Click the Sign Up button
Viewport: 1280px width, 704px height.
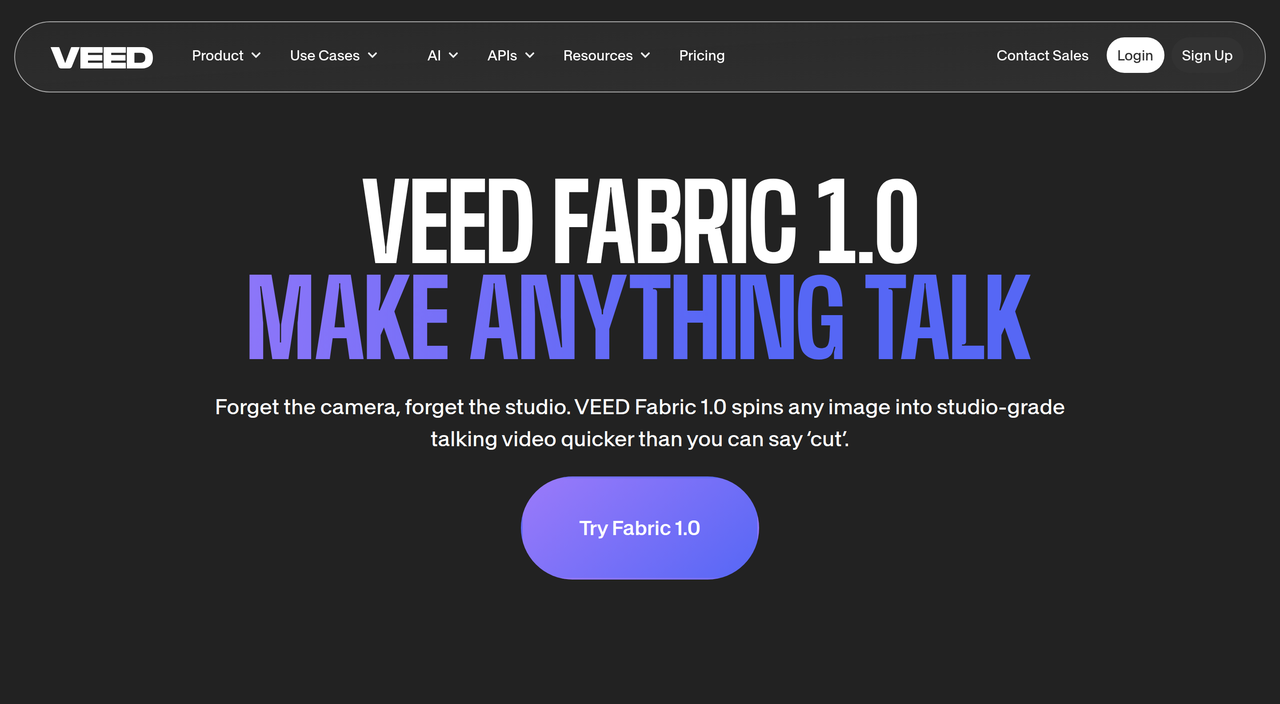1207,56
